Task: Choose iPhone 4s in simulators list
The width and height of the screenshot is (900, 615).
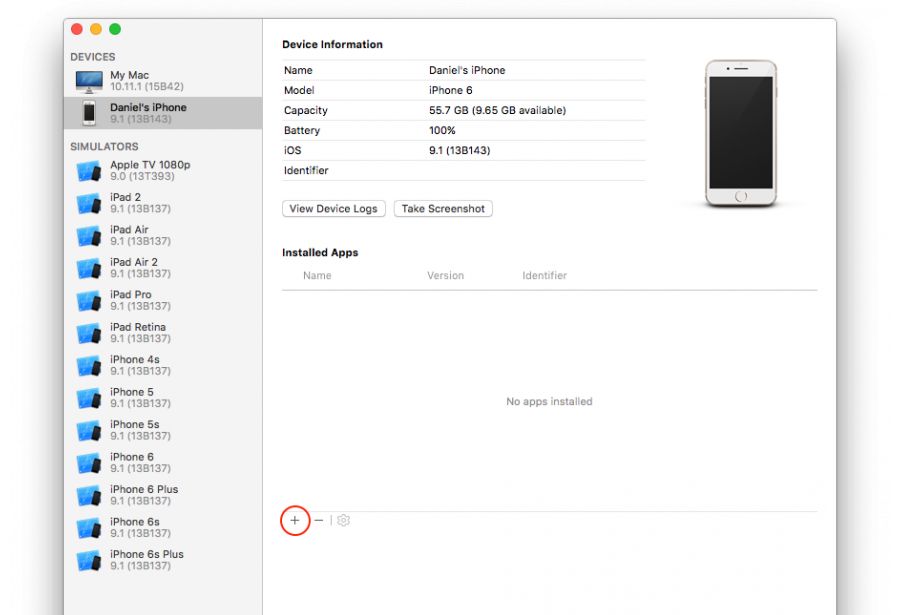Action: tap(135, 365)
